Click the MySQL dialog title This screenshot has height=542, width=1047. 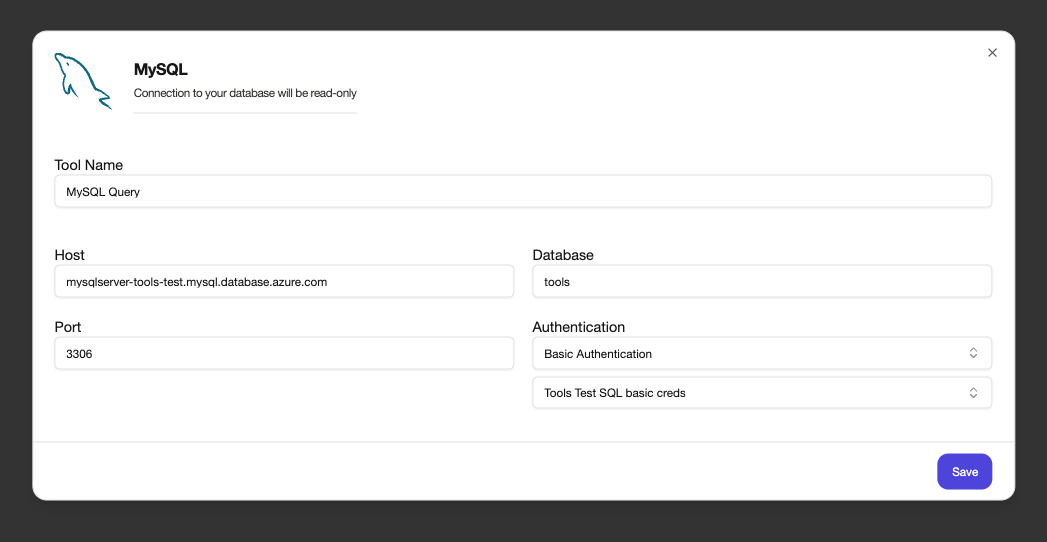[161, 69]
